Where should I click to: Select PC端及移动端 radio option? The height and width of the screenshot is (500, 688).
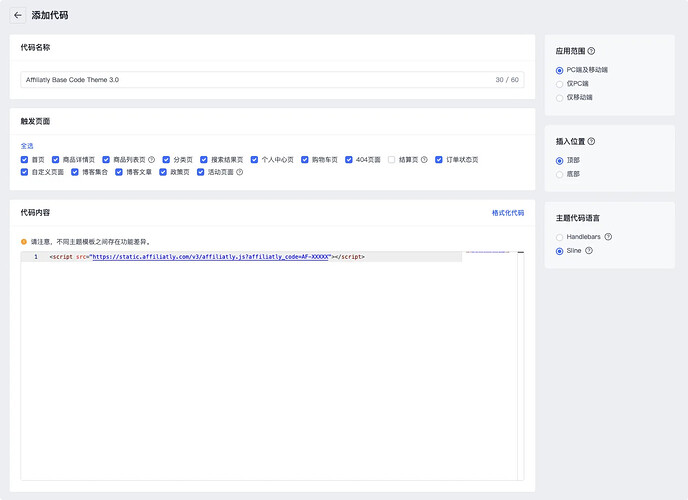(x=559, y=70)
